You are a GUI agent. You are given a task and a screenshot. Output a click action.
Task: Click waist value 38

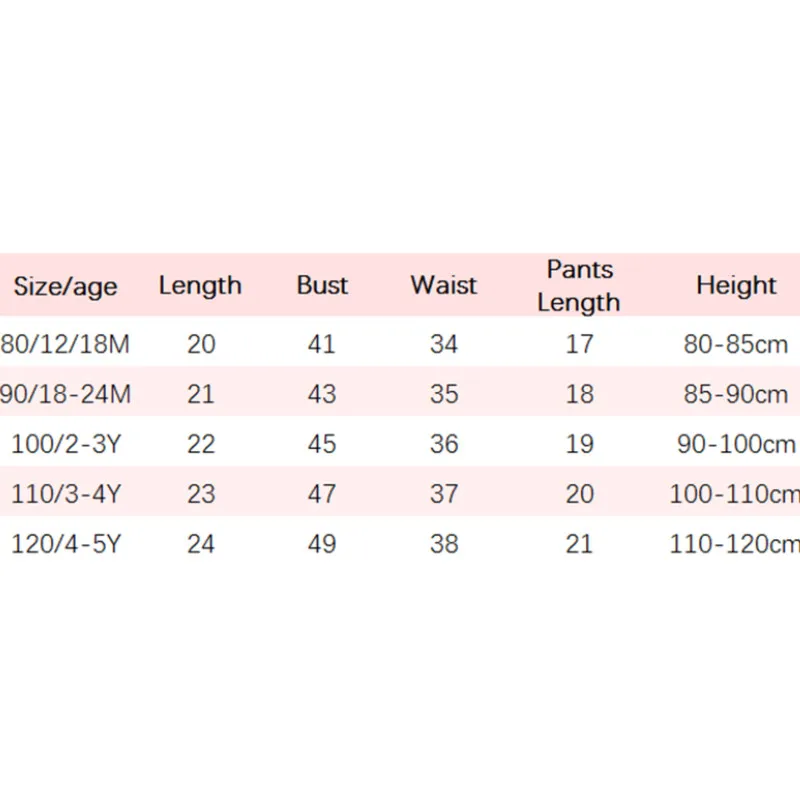point(444,544)
